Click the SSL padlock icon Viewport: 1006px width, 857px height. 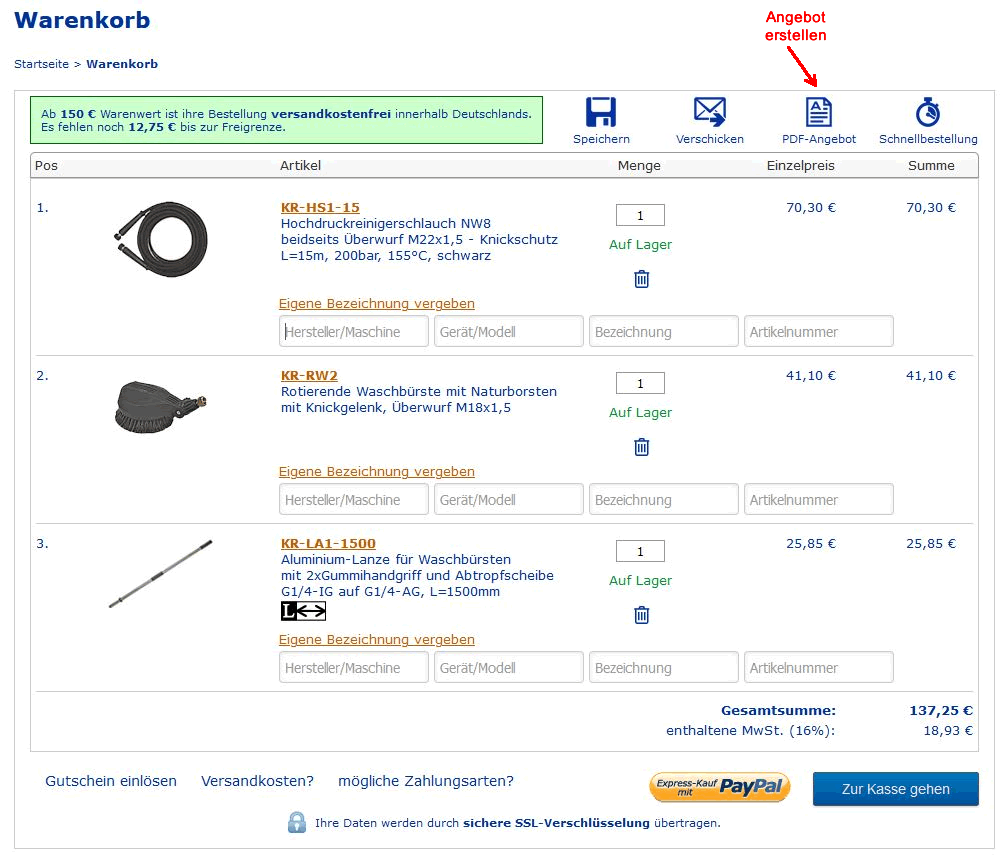pos(297,822)
